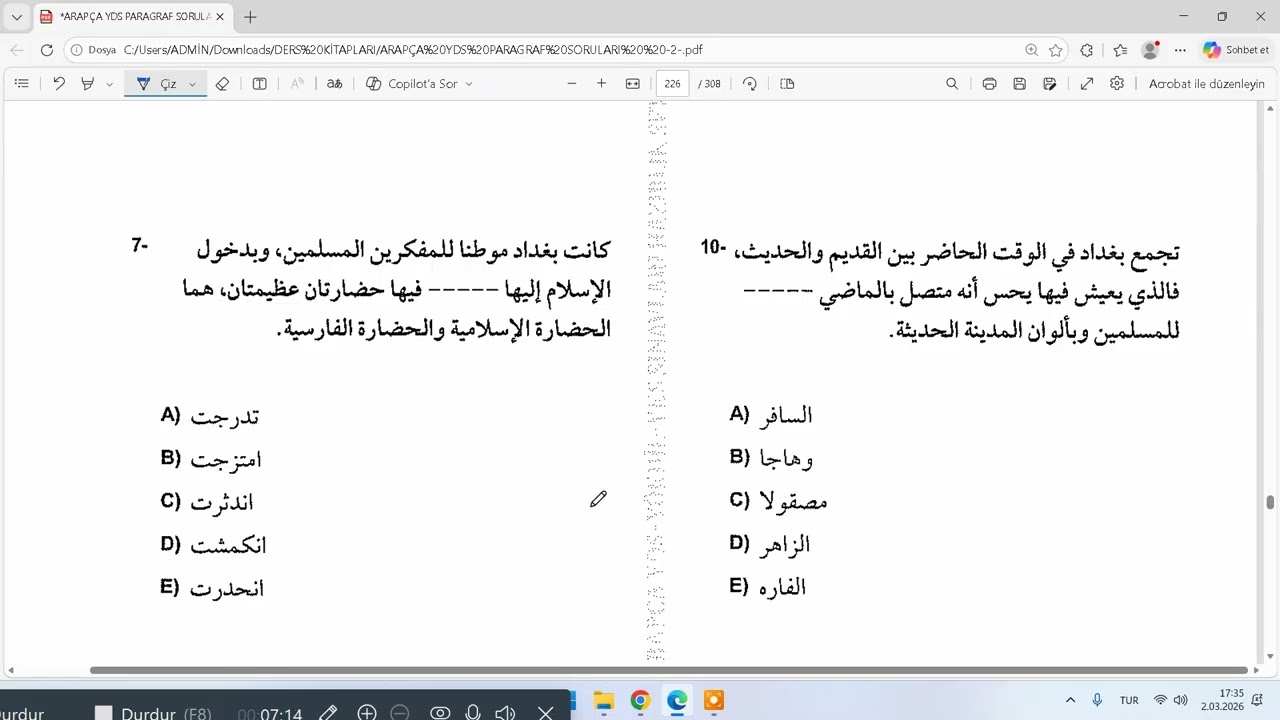Viewport: 1280px width, 720px height.
Task: Open the translate tool icon
Action: (334, 84)
